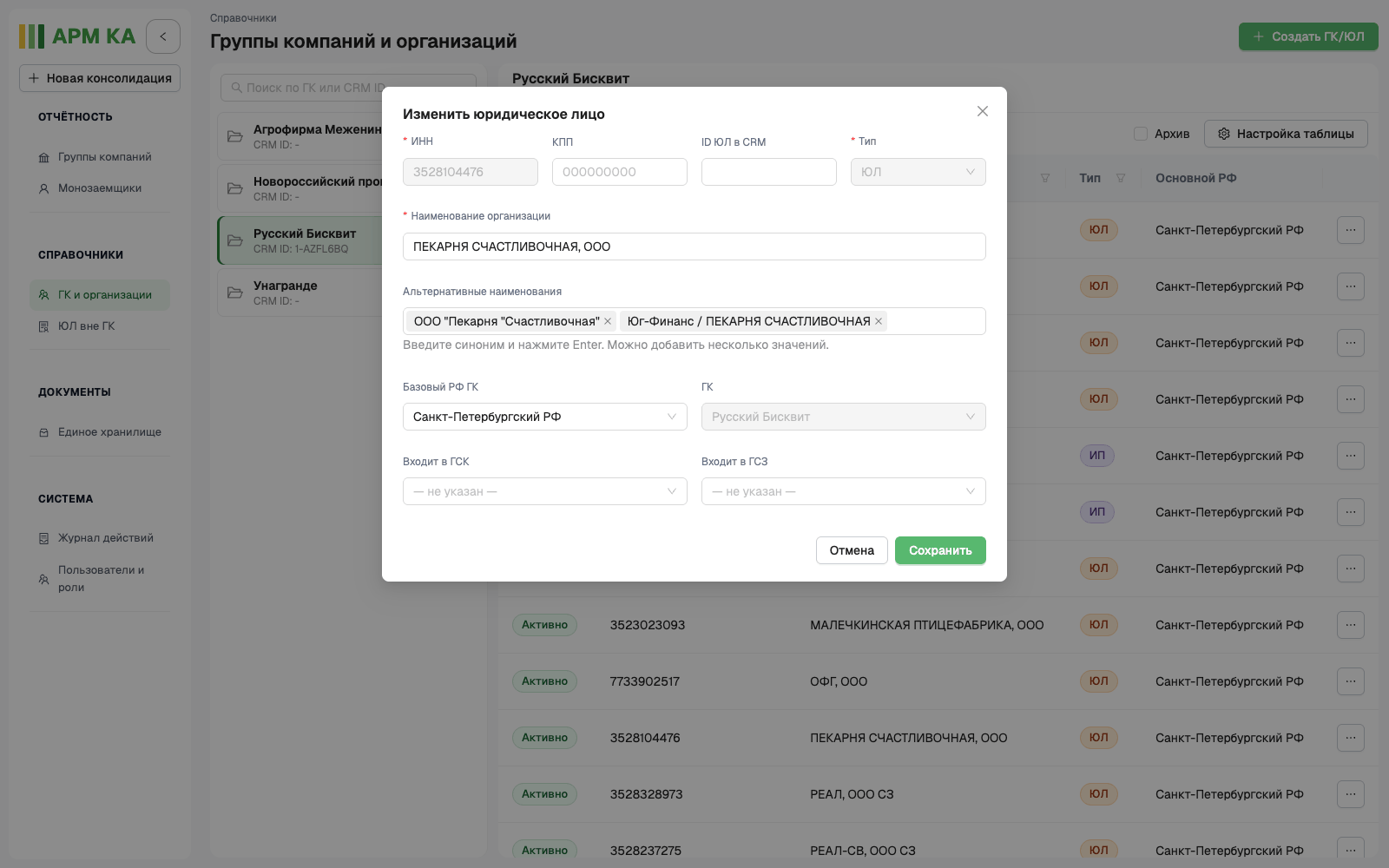Click the АРМ КА logo

tap(77, 36)
